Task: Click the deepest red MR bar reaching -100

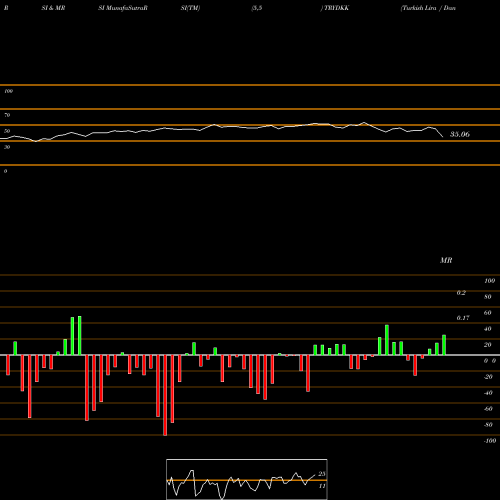Action: [x=165, y=395]
